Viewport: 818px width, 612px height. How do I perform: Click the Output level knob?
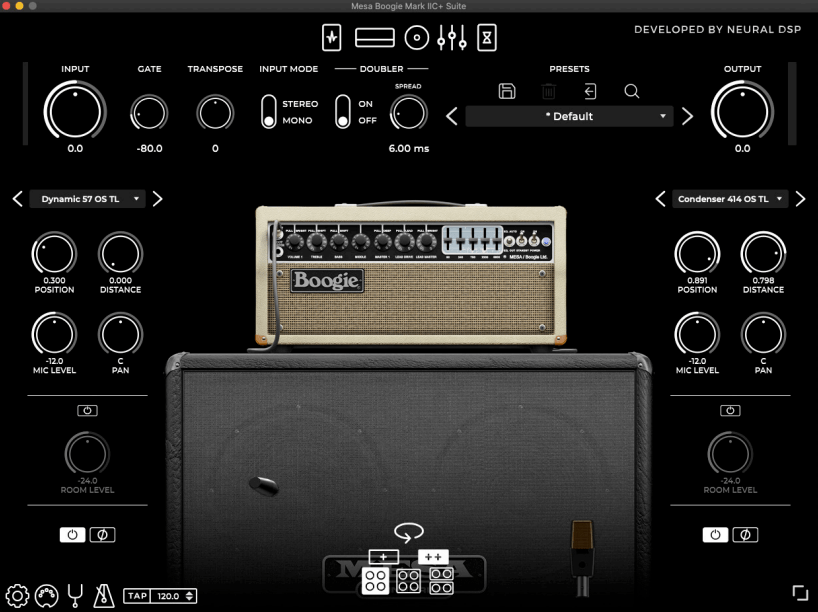tap(742, 112)
